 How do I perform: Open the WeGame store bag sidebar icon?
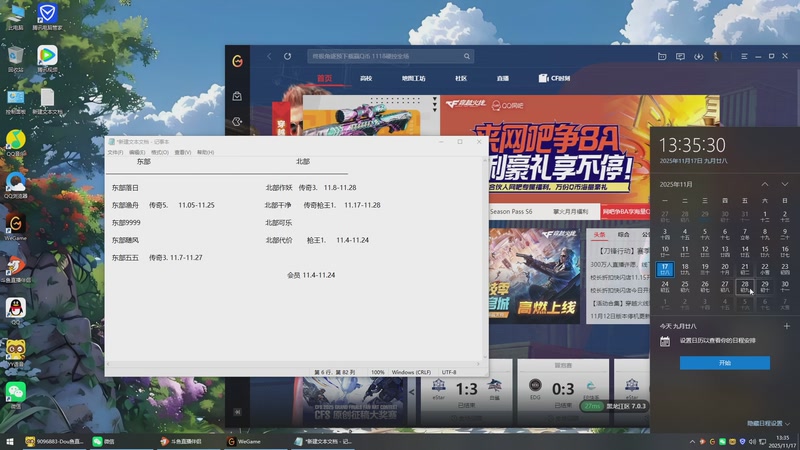click(x=237, y=96)
